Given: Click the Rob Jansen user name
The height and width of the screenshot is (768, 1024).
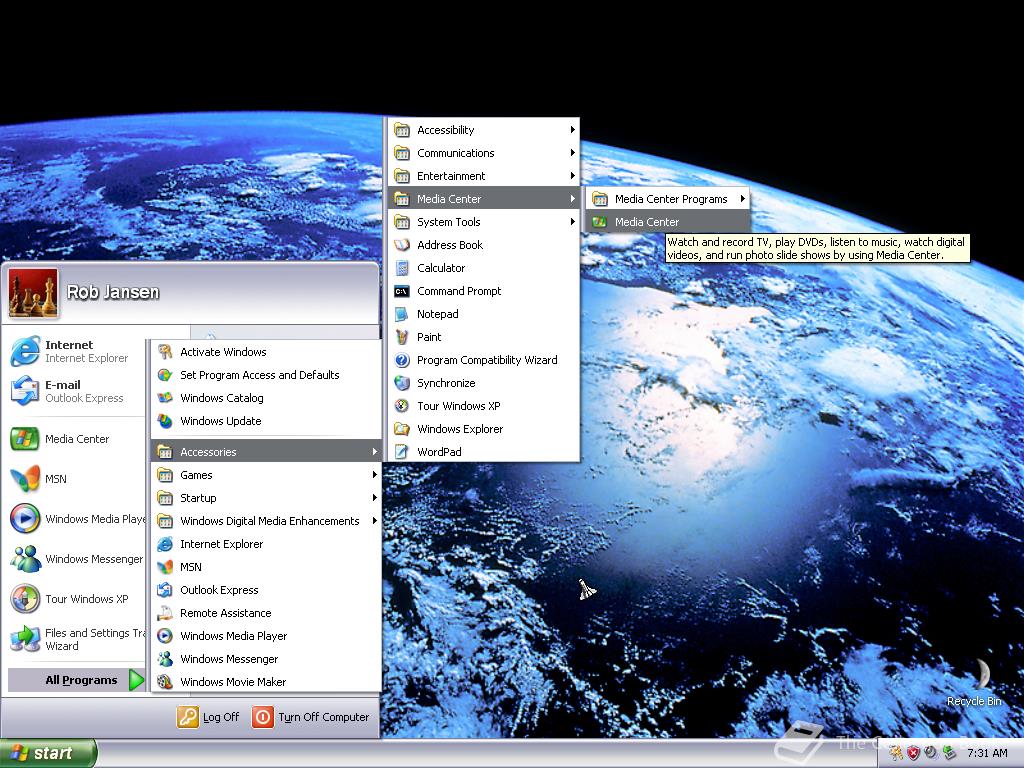Looking at the screenshot, I should pos(113,292).
